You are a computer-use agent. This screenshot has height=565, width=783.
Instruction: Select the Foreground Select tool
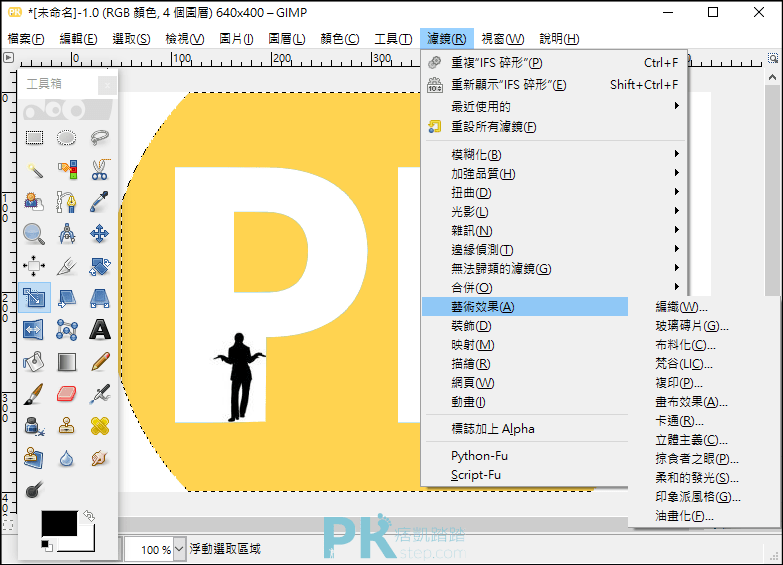34,201
